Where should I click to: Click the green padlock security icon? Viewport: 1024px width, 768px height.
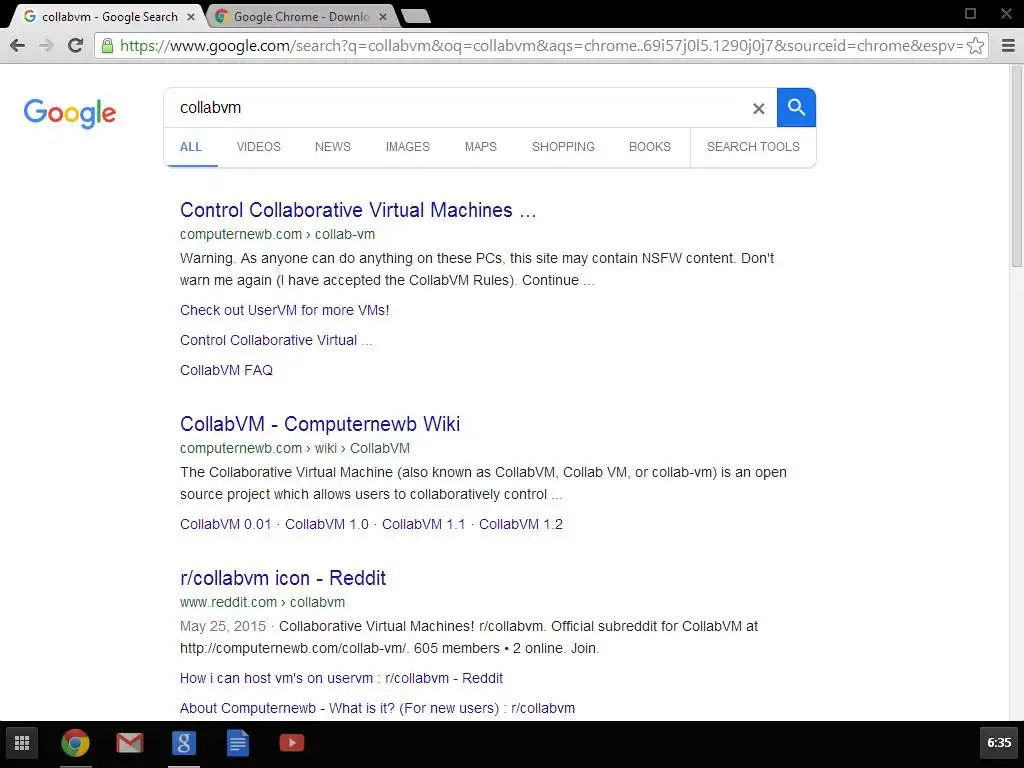107,45
